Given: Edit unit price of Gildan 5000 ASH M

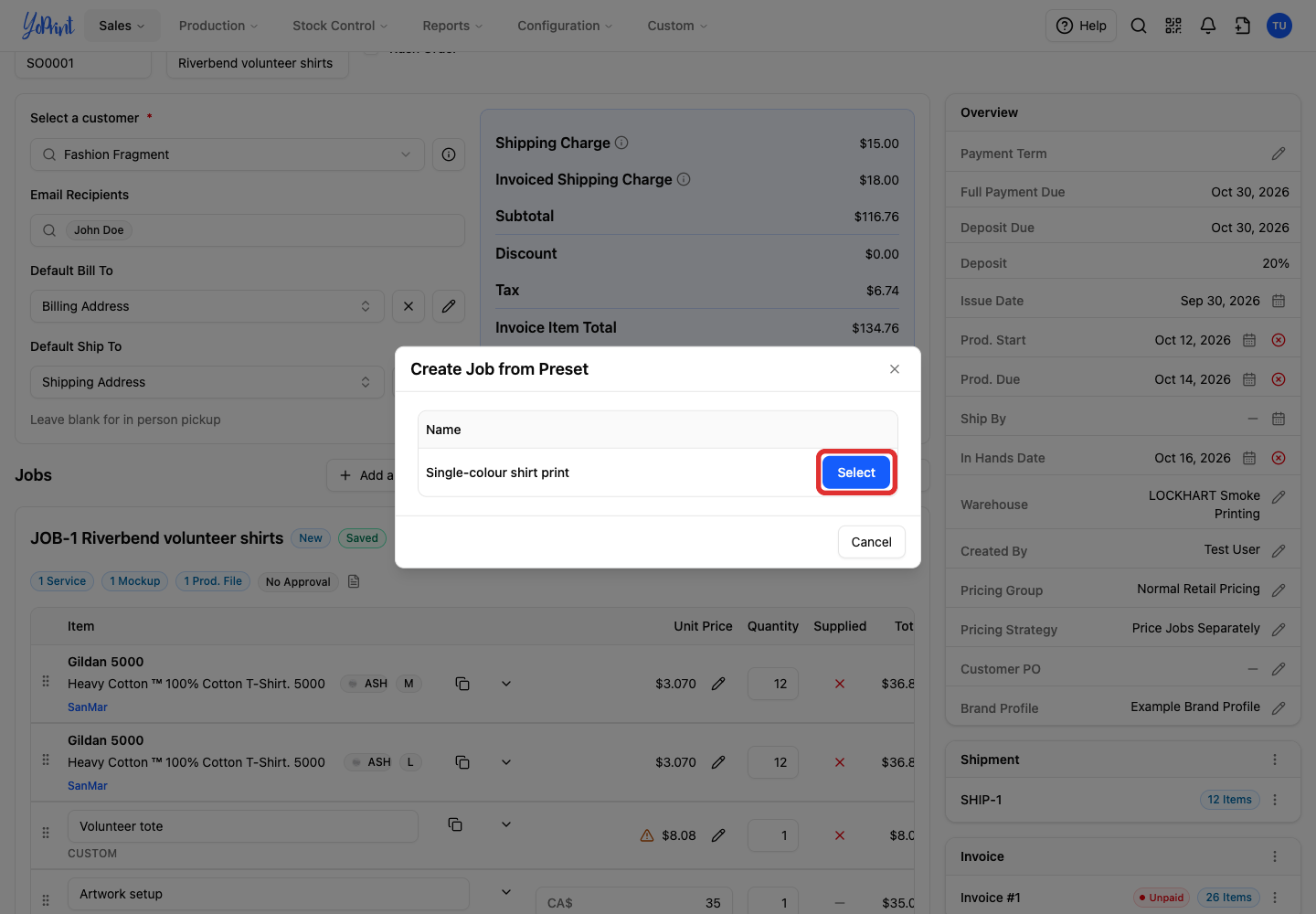Looking at the screenshot, I should (x=718, y=684).
